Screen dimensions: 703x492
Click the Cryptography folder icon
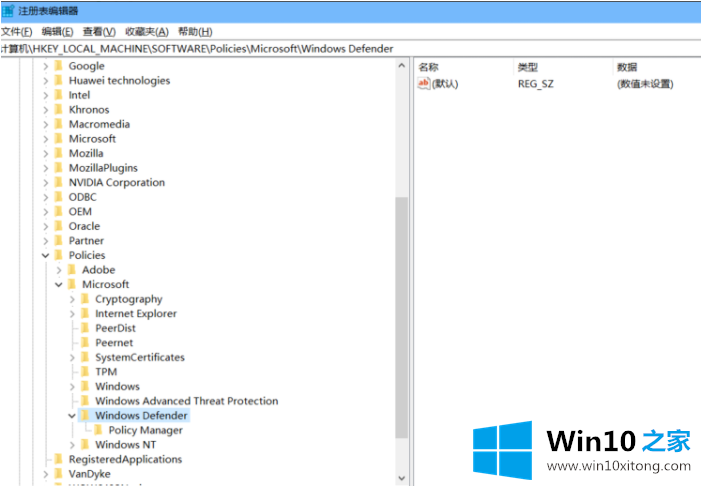coord(85,299)
